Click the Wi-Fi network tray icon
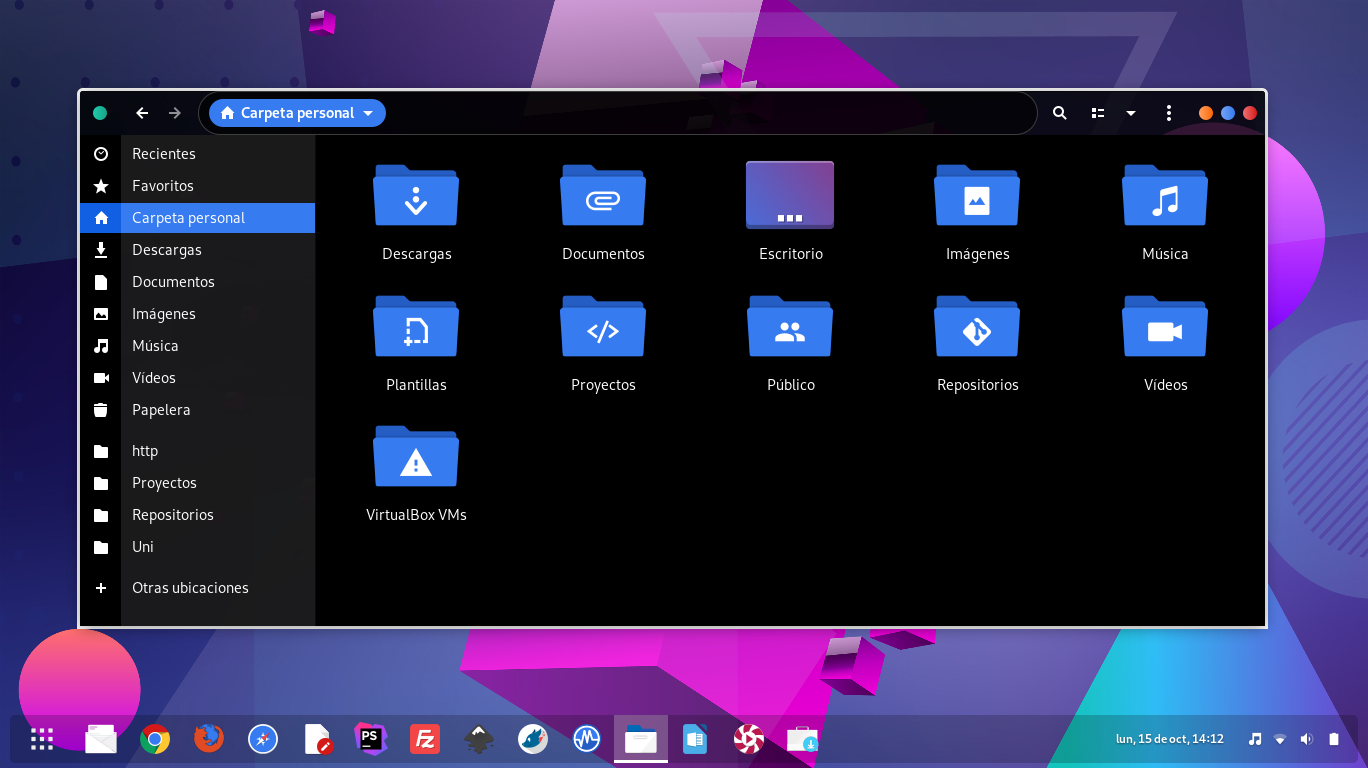 [1280, 739]
